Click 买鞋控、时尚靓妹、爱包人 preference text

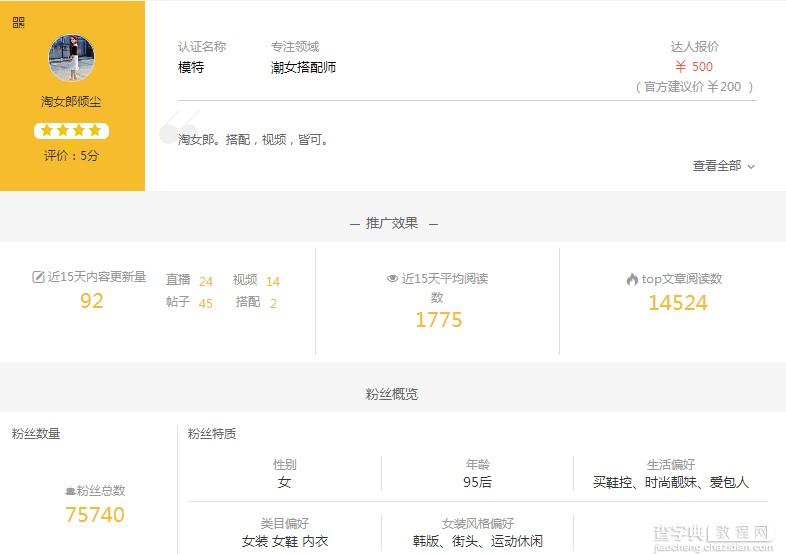tap(671, 482)
